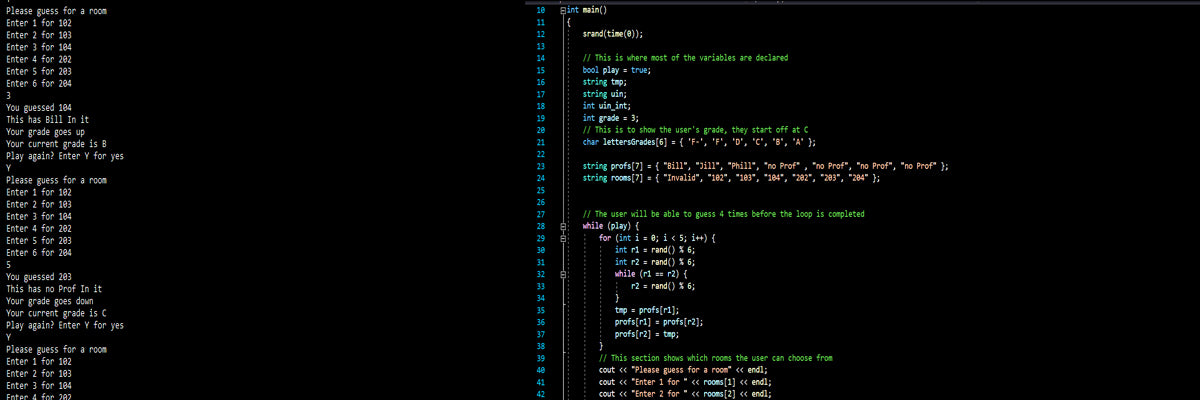Collapse the while (play) loop block
1200x400 pixels.
pyautogui.click(x=565, y=226)
